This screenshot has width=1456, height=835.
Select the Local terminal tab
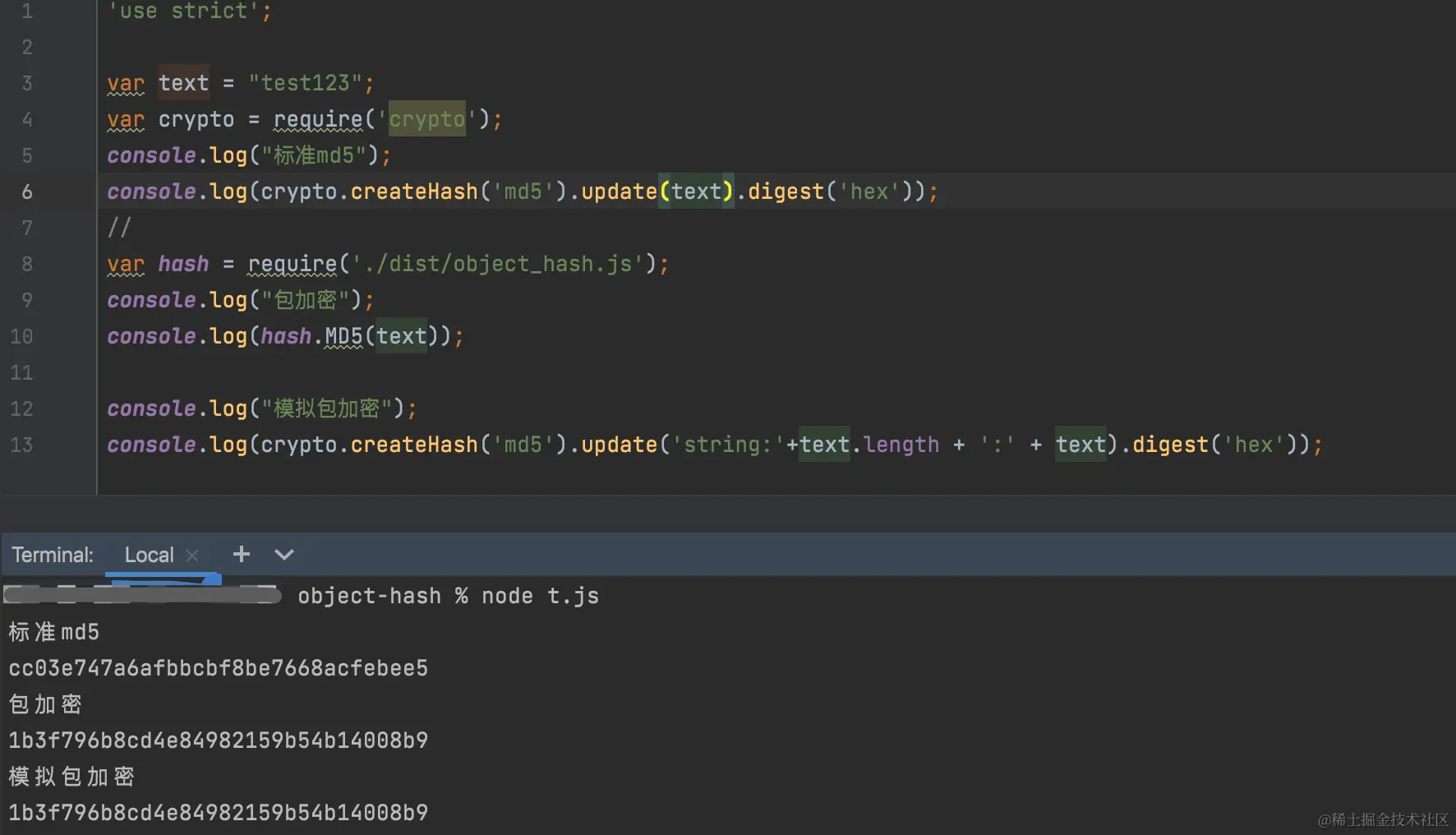[149, 555]
